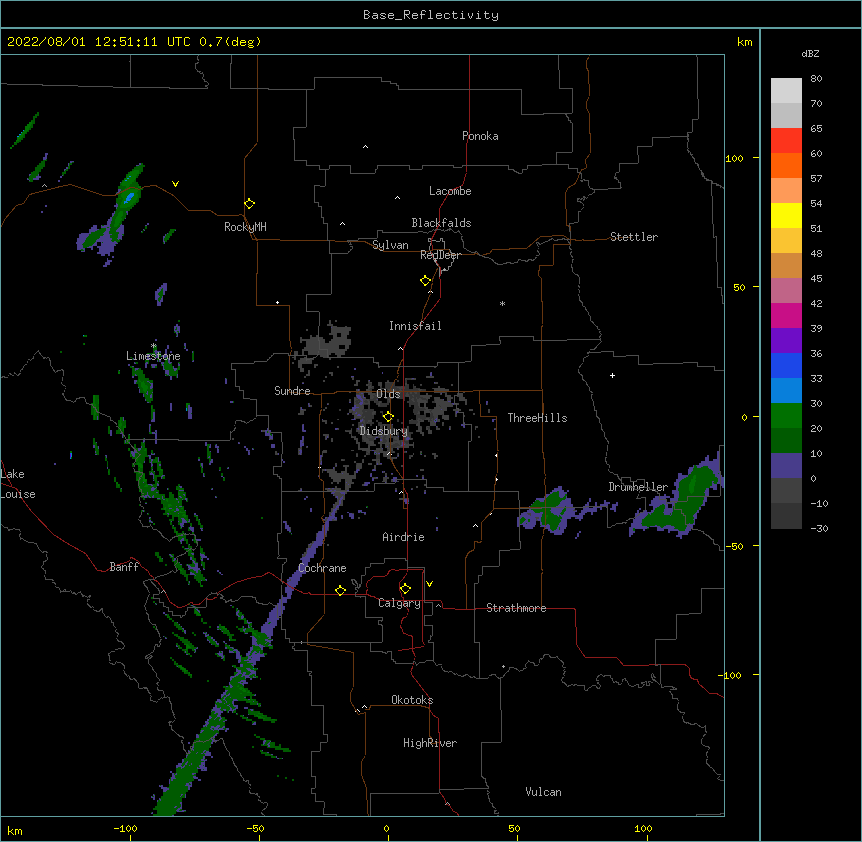
Task: Select the yellow v marker northwest of RockyMH
Action: coord(175,184)
